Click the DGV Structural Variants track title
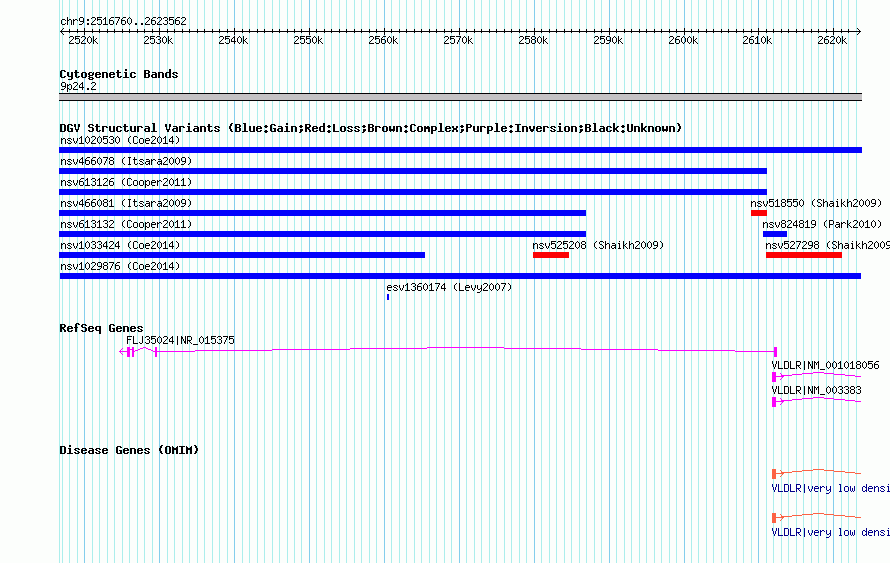This screenshot has width=890, height=563. click(371, 128)
